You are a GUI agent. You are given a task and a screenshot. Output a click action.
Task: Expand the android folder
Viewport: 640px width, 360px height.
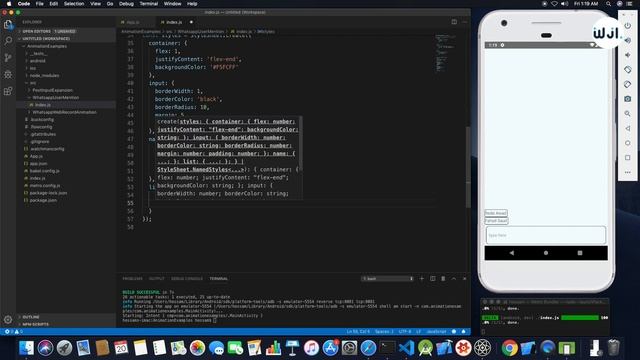tap(38, 61)
